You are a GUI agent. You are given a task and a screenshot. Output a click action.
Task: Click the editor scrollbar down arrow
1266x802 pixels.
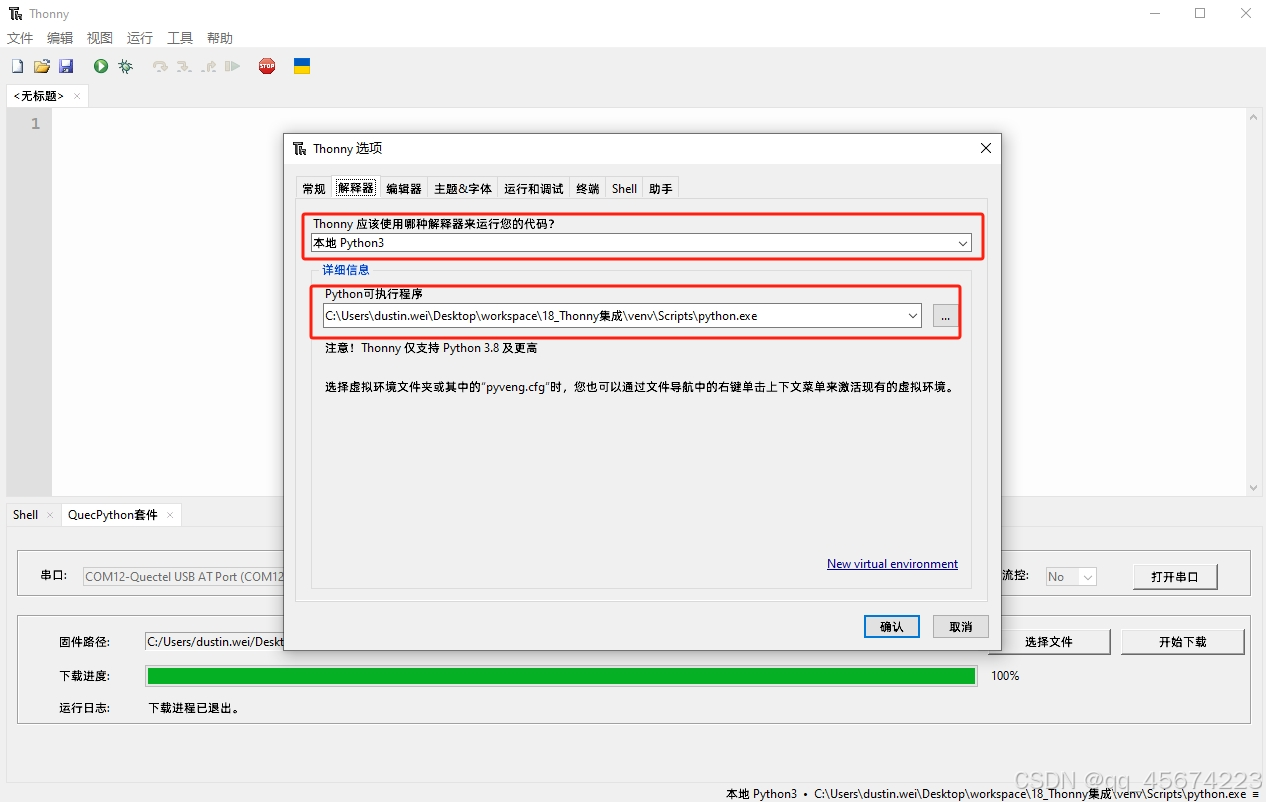(1254, 488)
